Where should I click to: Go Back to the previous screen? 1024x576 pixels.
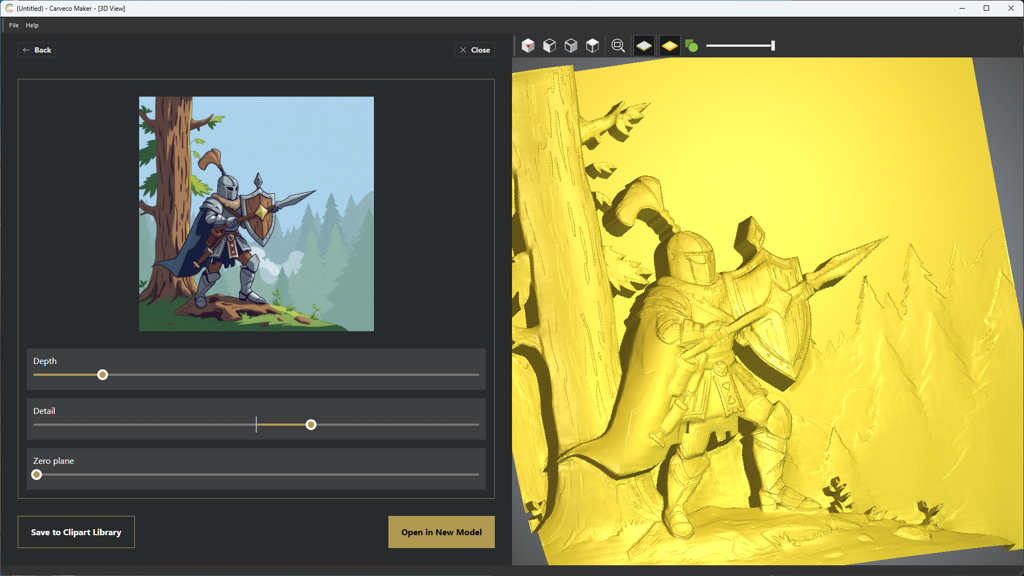[37, 50]
